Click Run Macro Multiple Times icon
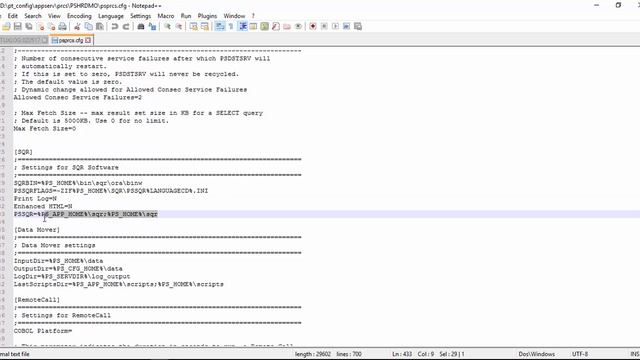This screenshot has height=360, width=640. 347,27
